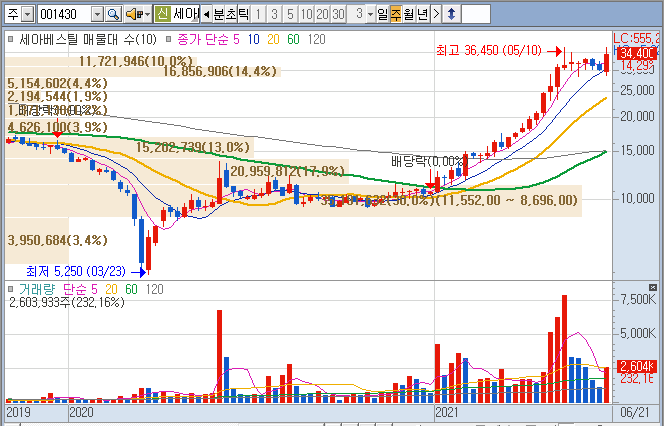Click the > arrow after 년

coord(436,14)
